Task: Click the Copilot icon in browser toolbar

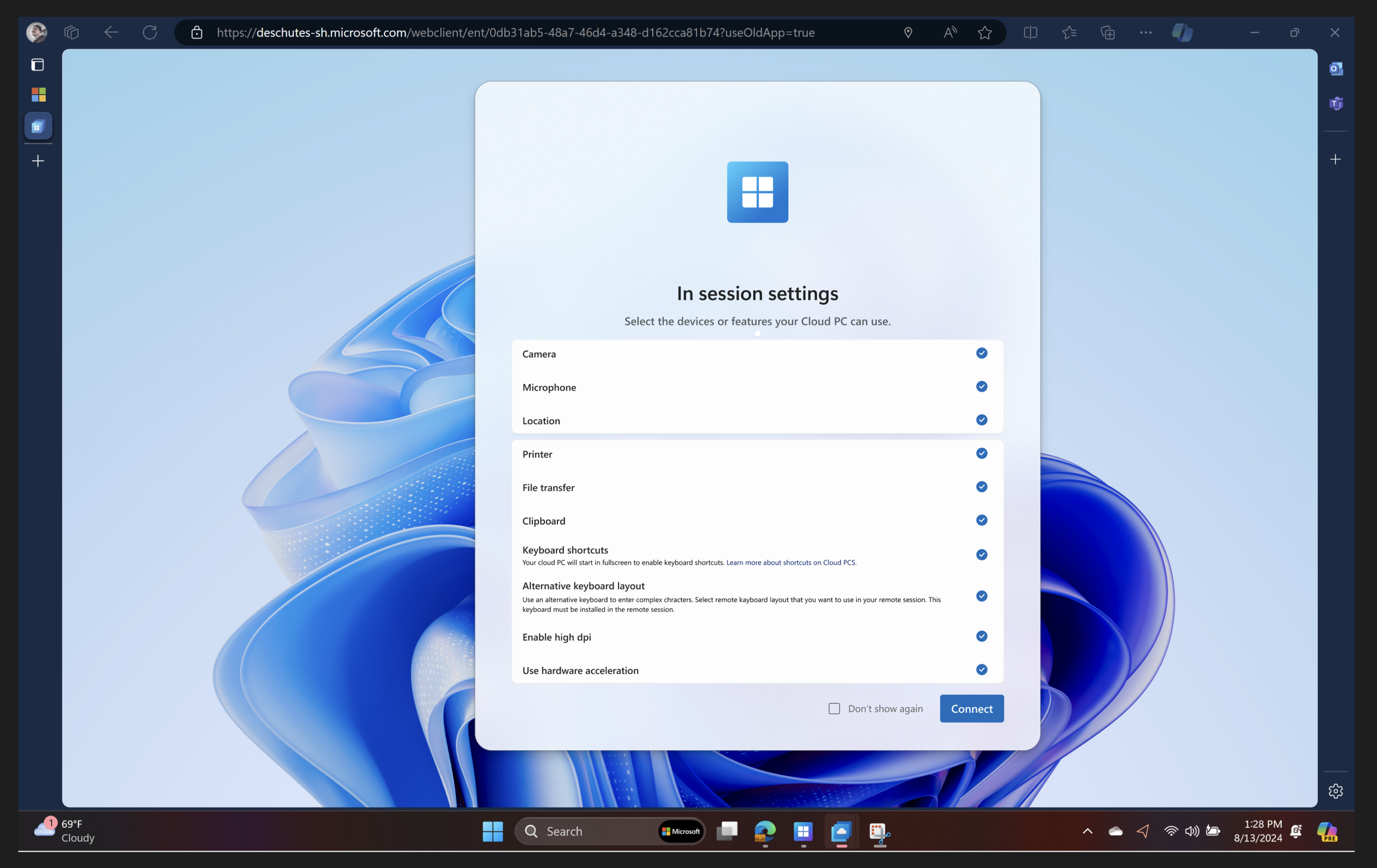Action: [x=1182, y=32]
